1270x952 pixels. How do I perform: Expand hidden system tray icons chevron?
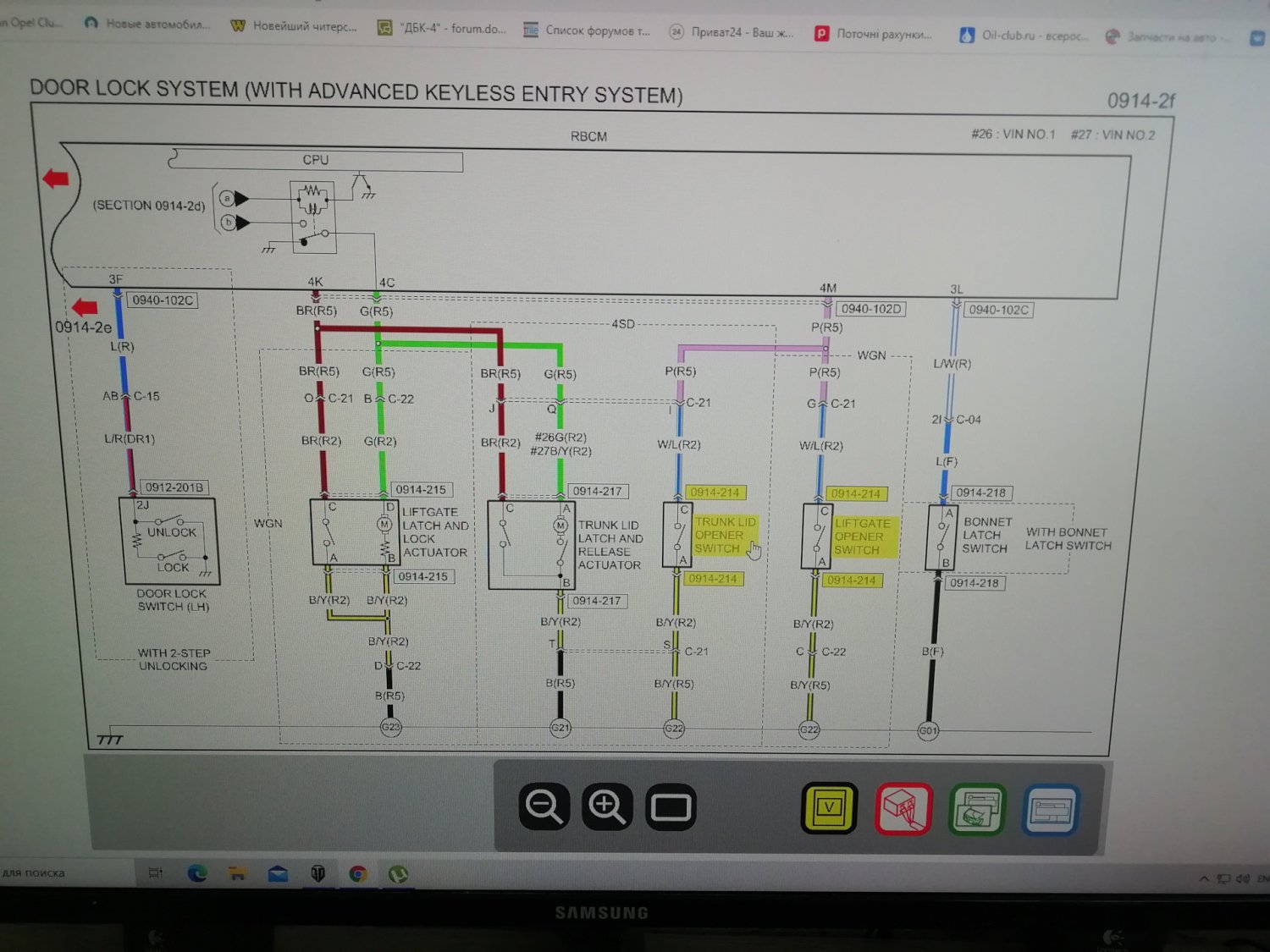(x=1204, y=878)
